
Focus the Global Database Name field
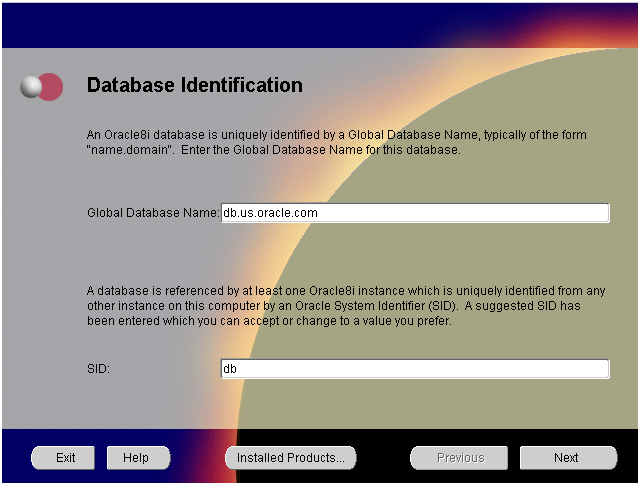tap(415, 213)
